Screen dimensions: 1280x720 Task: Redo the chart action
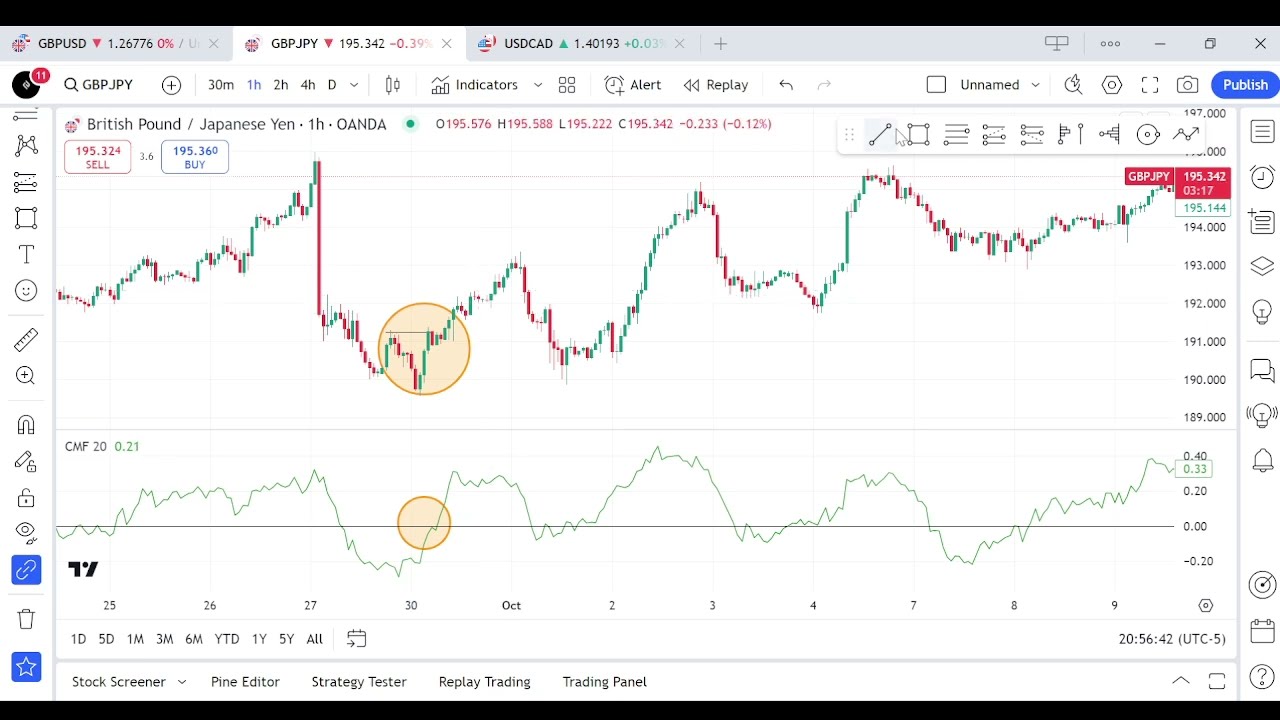824,85
